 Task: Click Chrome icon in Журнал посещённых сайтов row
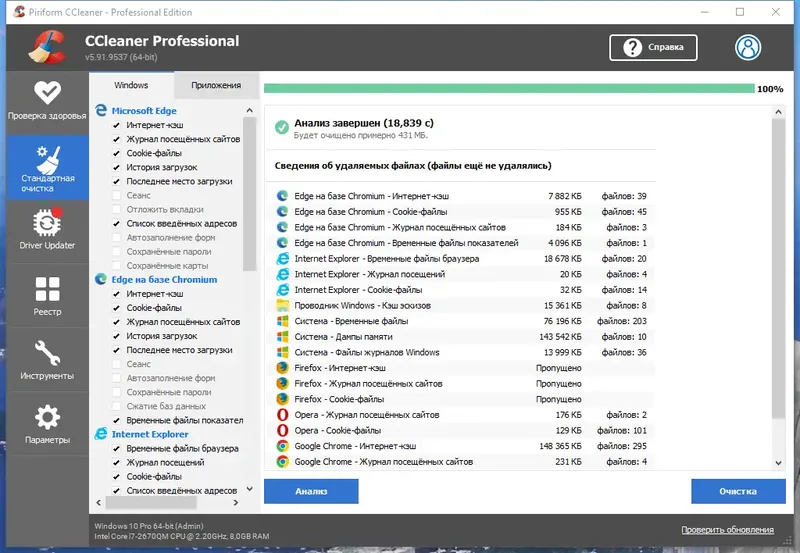(282, 462)
